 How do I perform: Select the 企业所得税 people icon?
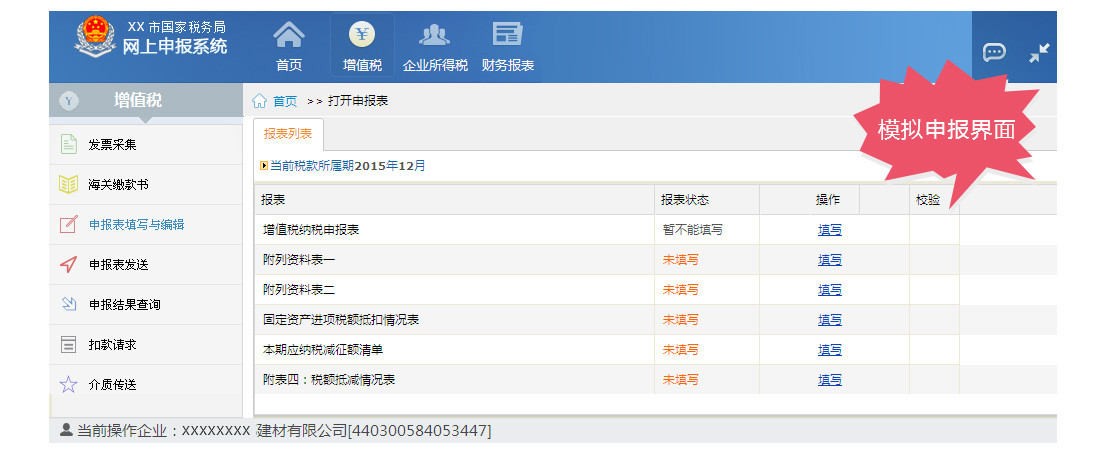[x=434, y=36]
